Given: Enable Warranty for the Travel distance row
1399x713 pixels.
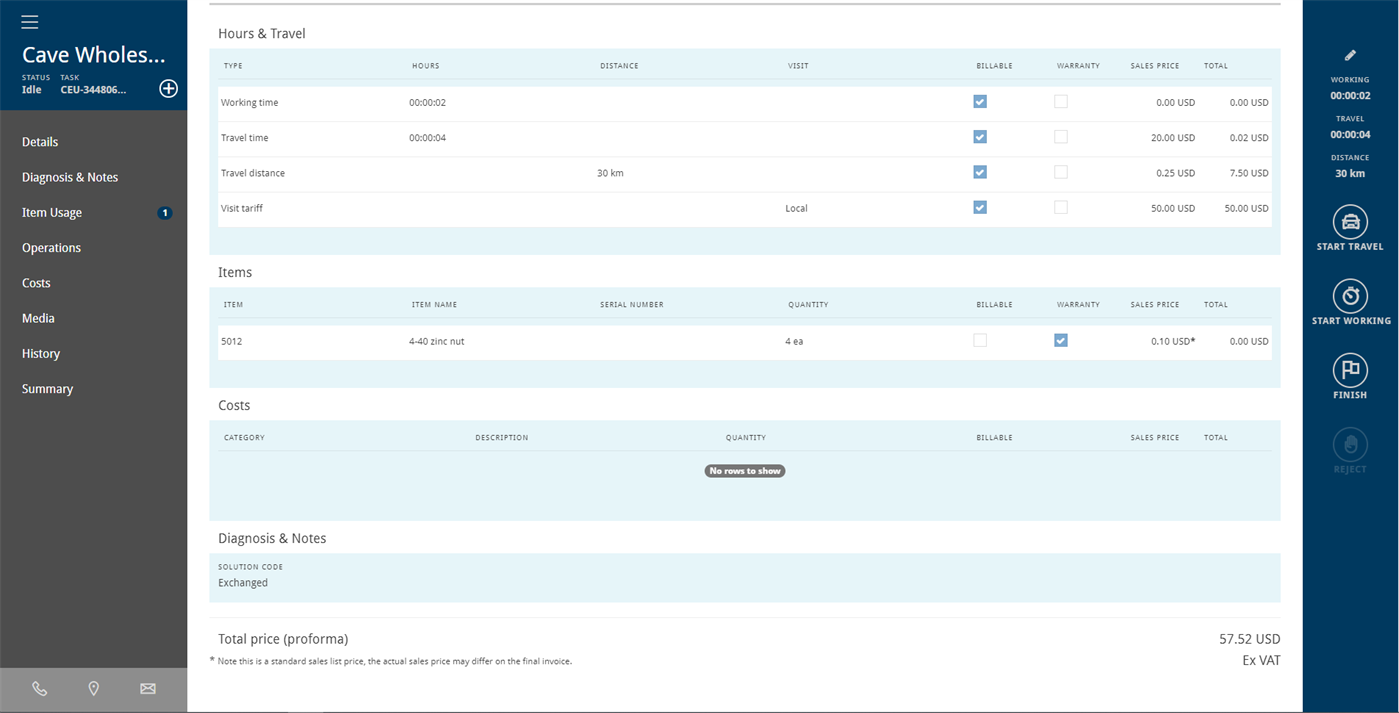Looking at the screenshot, I should coord(1060,172).
